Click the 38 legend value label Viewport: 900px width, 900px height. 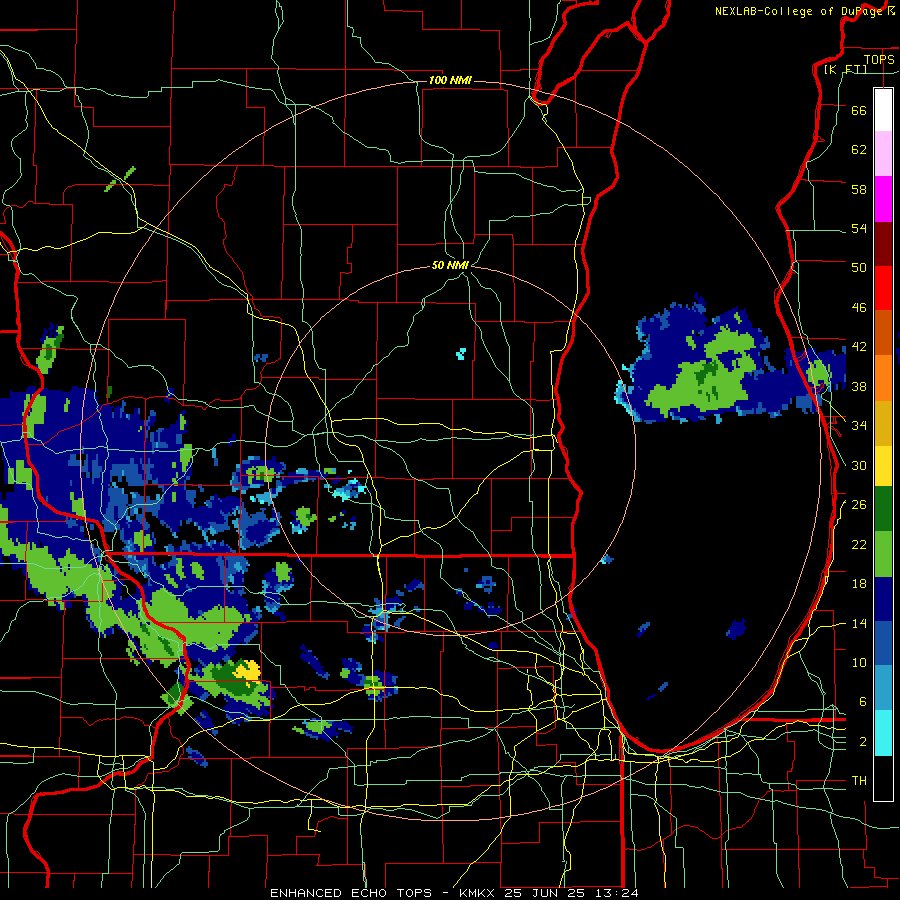(x=859, y=386)
